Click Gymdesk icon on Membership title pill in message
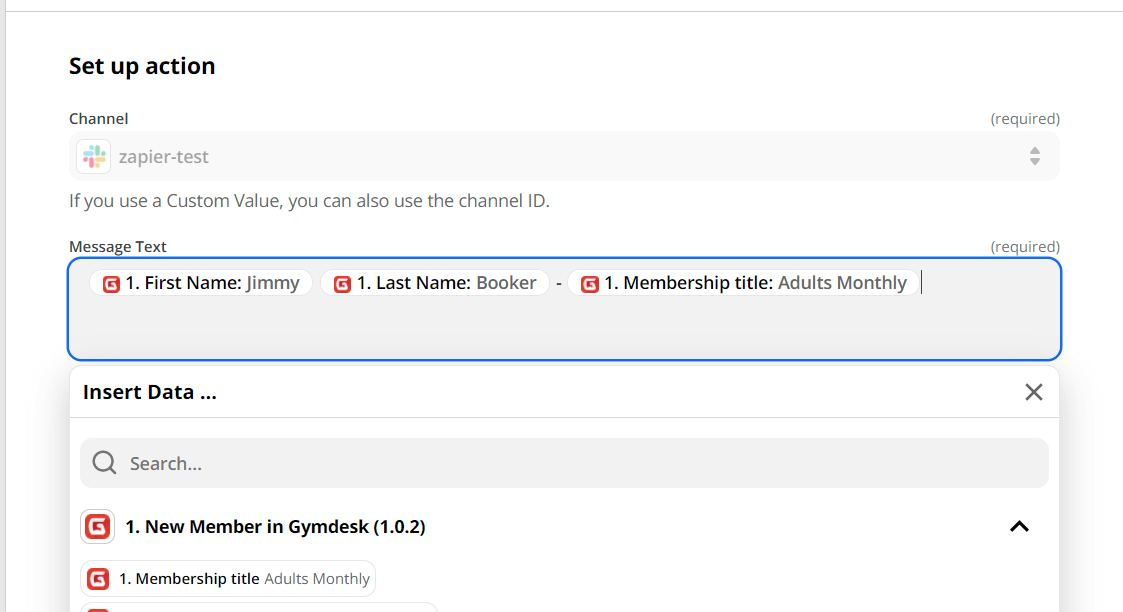The width and height of the screenshot is (1123, 612). tap(590, 284)
